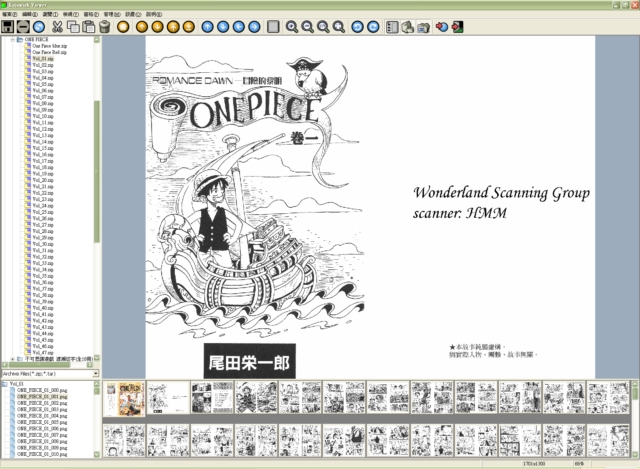640x469 pixels.
Task: Toggle the gray stacked-folders toolbar icon
Action: 423,27
